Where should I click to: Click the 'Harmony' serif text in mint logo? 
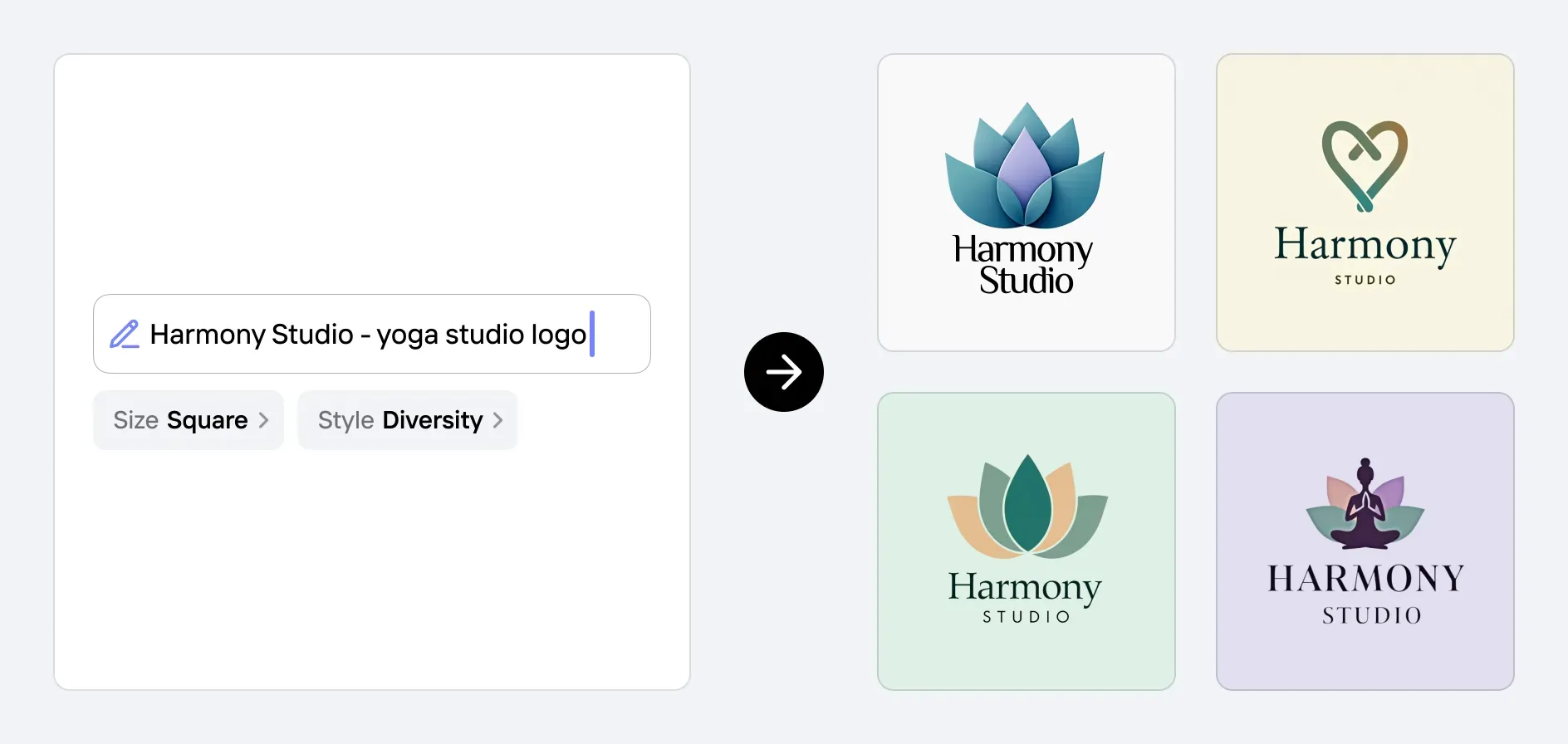coord(1025,589)
